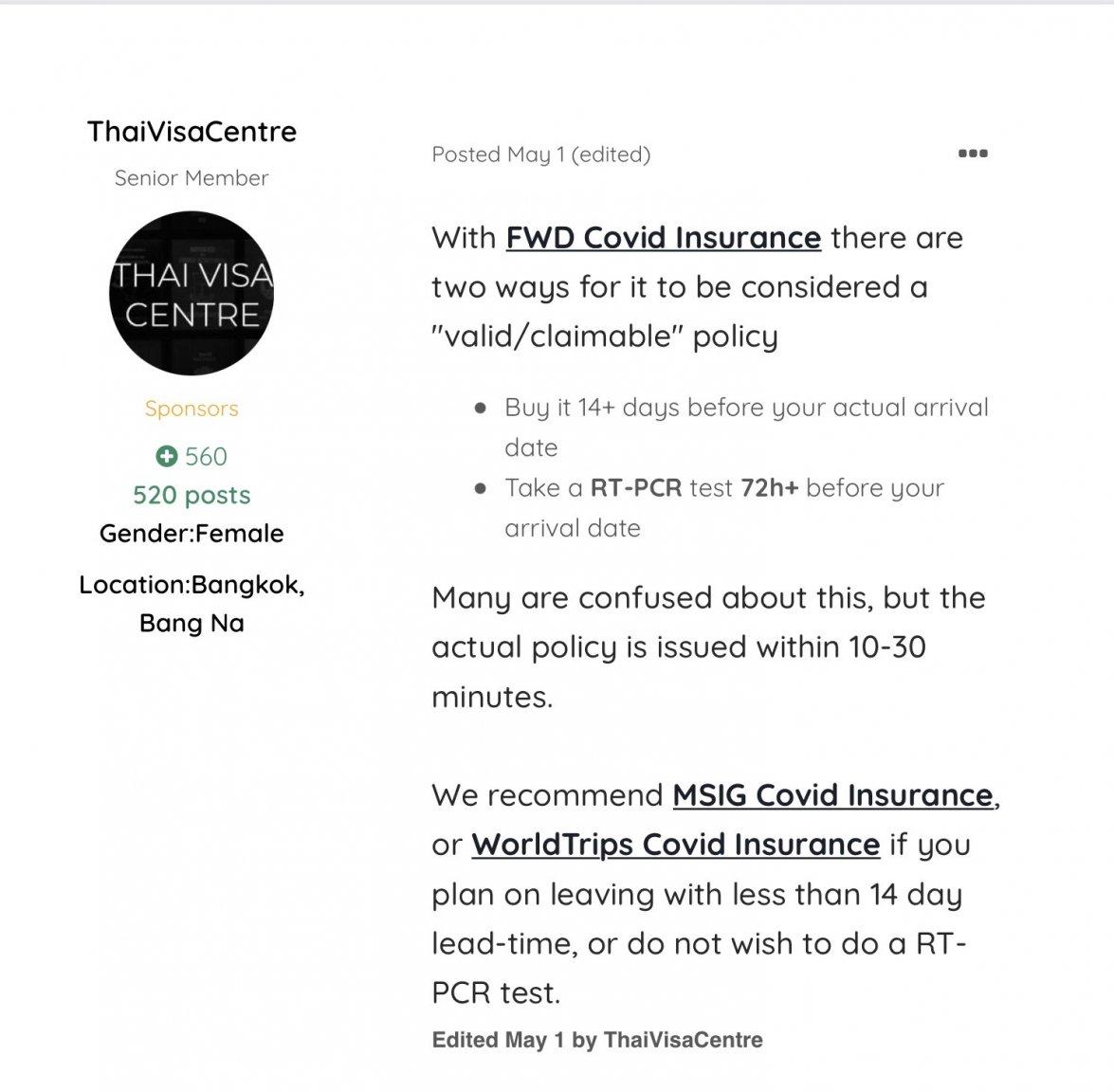This screenshot has width=1114, height=1092.
Task: Click the Buy it 14+ days bullet
Action: (746, 427)
